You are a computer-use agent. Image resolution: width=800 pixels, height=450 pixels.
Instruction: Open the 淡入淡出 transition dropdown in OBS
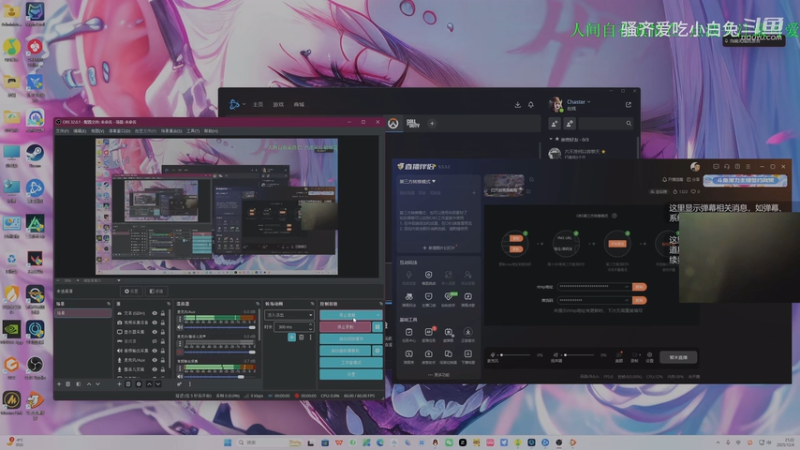[x=289, y=315]
